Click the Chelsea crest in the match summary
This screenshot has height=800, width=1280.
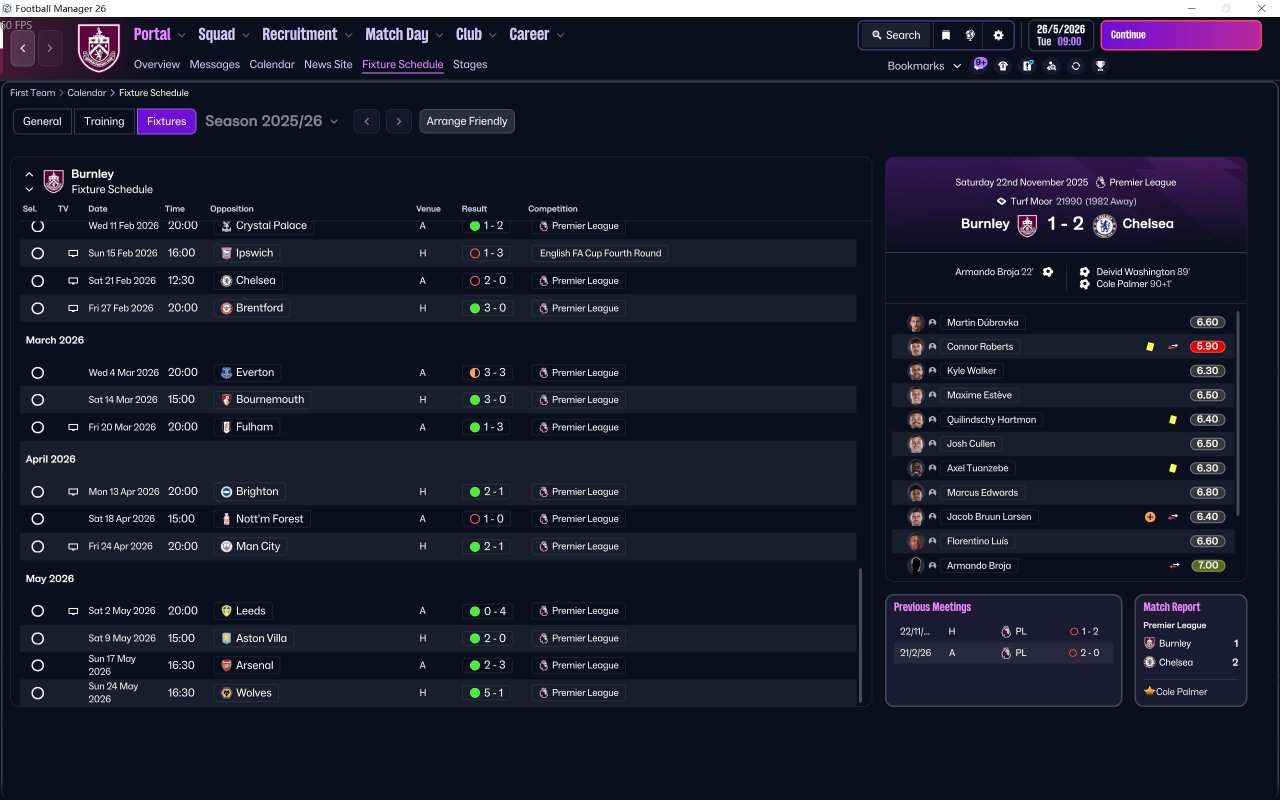(x=1104, y=225)
